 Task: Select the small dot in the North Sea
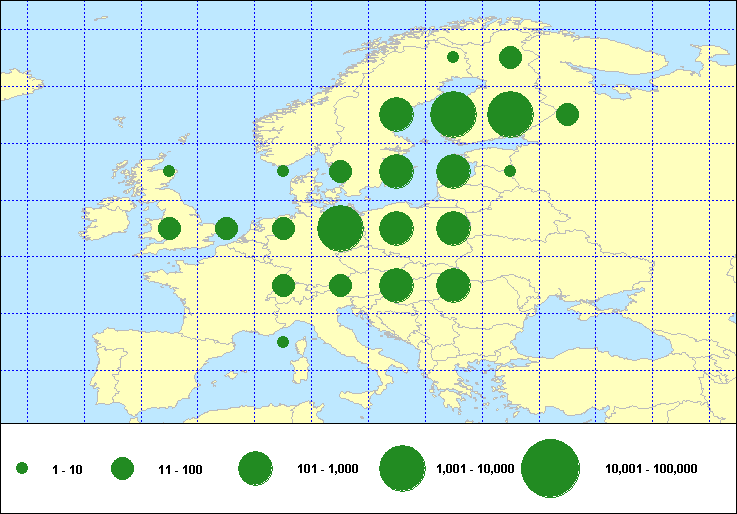(x=283, y=171)
